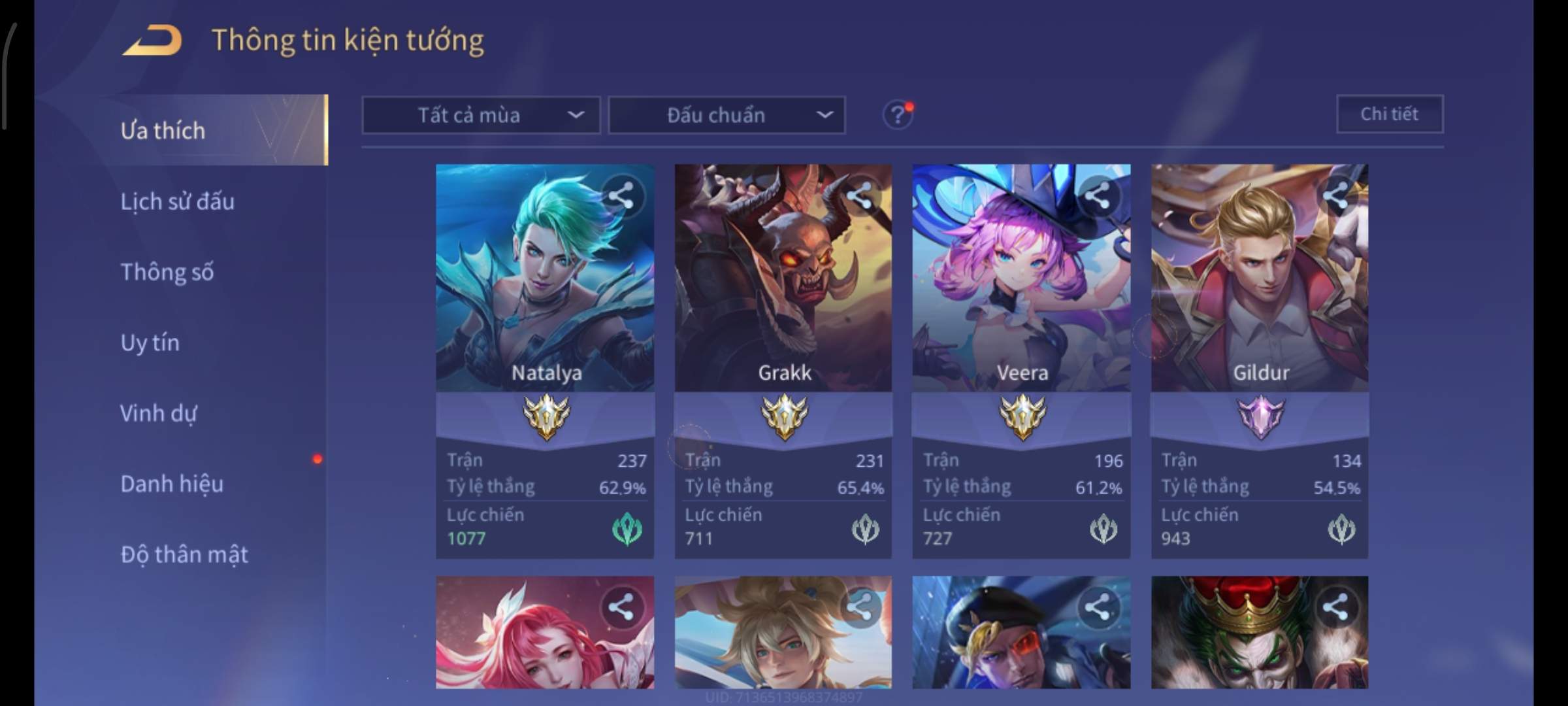Share Natalya's hero card
The width and height of the screenshot is (1568, 706).
(x=621, y=195)
